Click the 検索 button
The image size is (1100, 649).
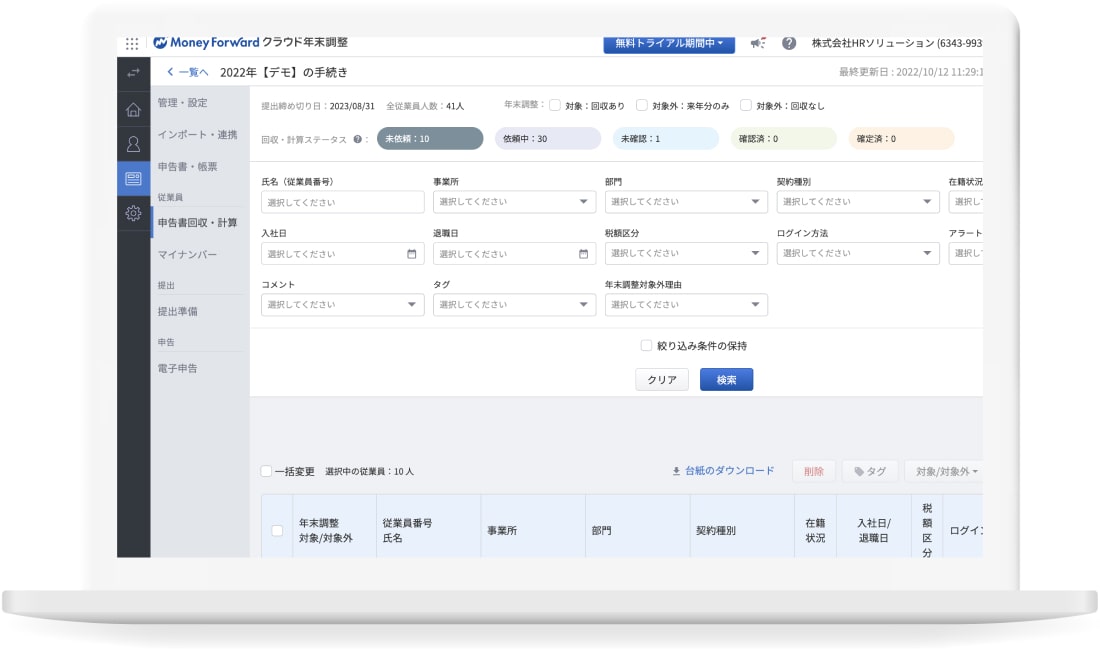pyautogui.click(x=726, y=380)
